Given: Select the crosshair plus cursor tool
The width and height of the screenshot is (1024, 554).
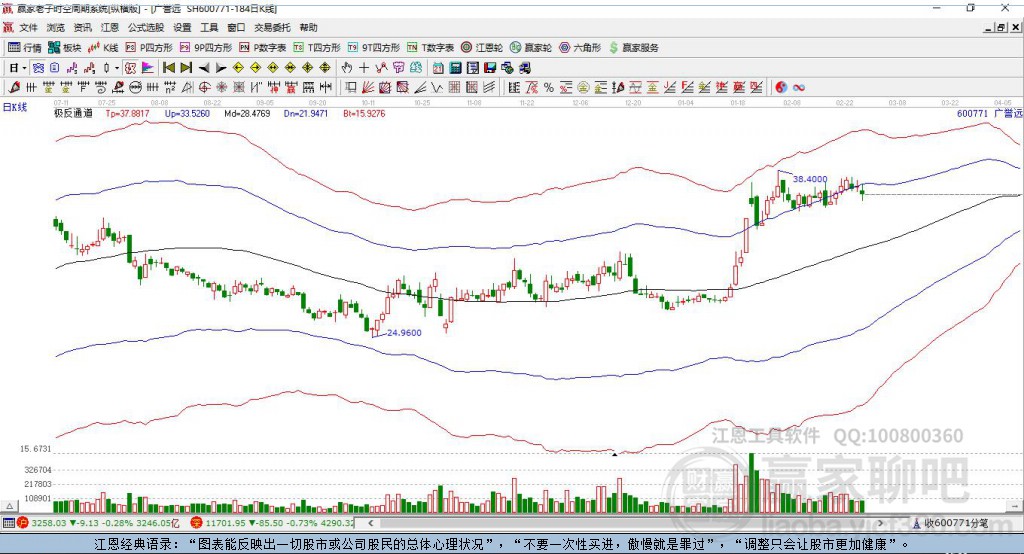Looking at the screenshot, I should (364, 68).
